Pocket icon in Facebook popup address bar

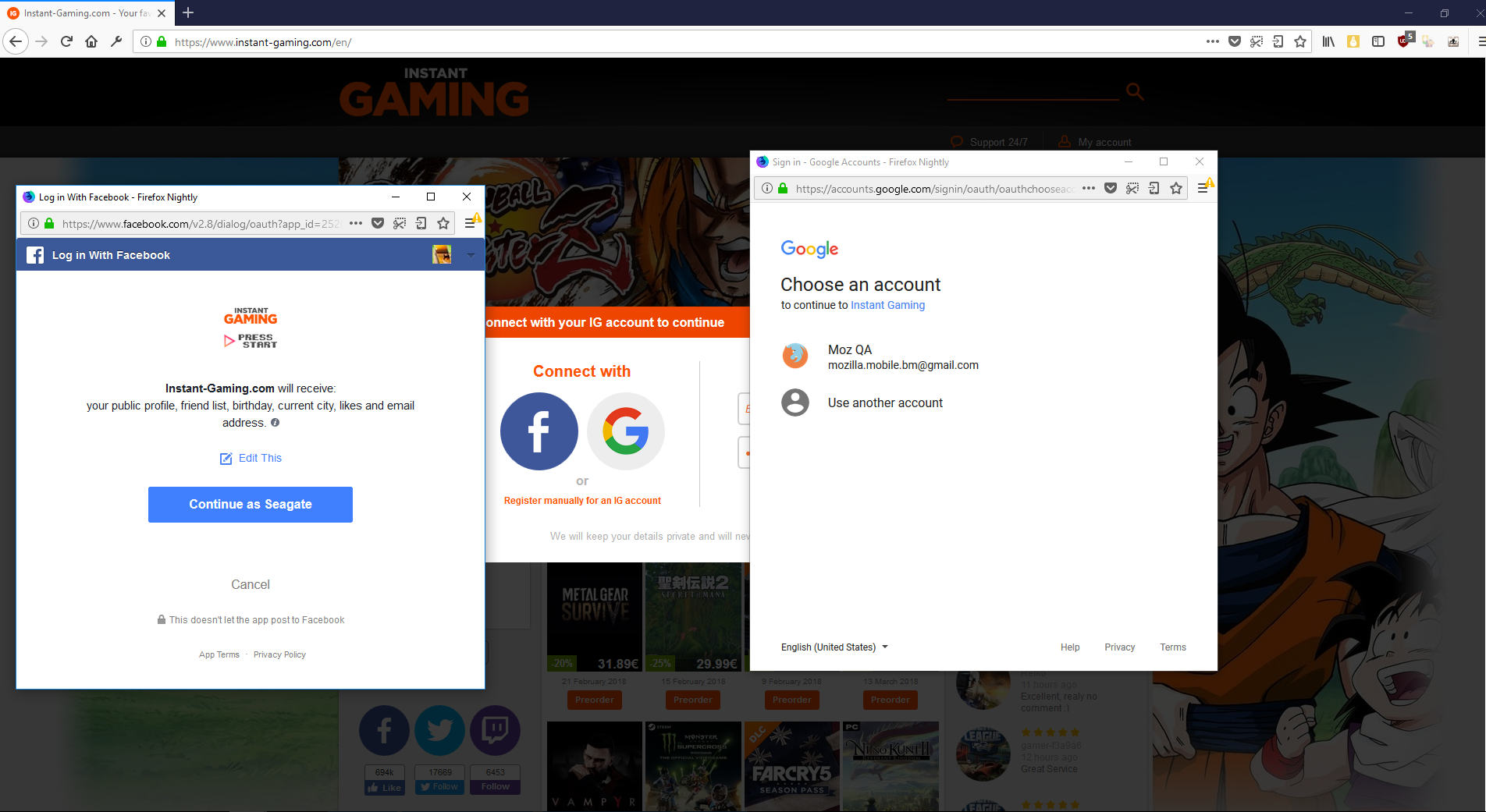[378, 223]
